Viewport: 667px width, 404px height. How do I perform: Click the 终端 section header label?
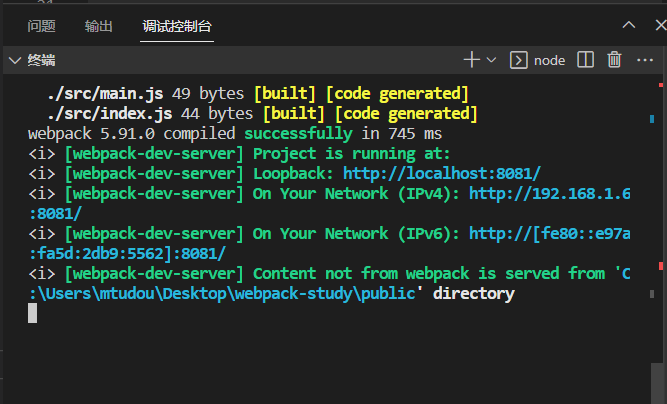pyautogui.click(x=42, y=60)
